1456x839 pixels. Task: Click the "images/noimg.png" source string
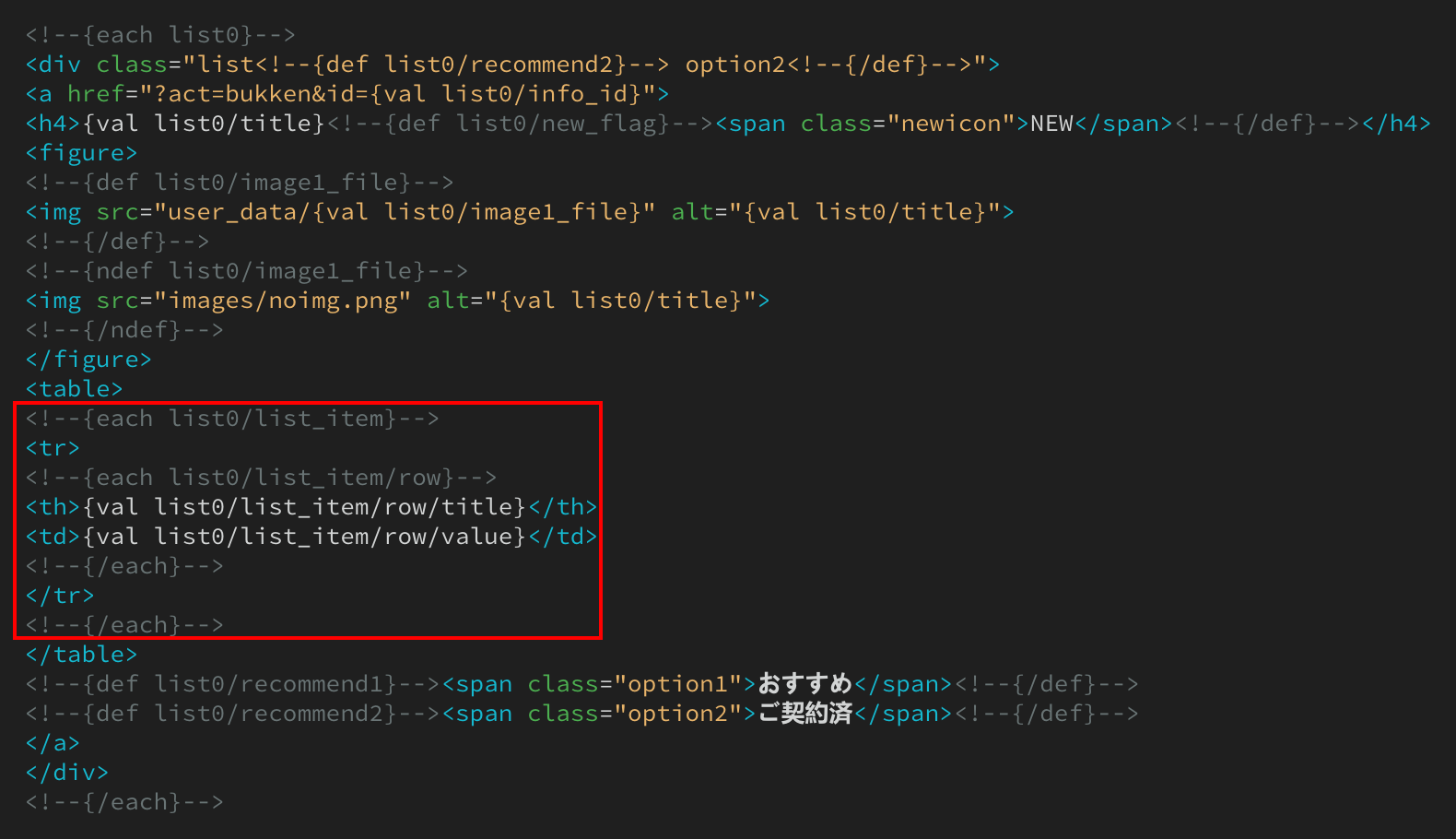point(283,301)
